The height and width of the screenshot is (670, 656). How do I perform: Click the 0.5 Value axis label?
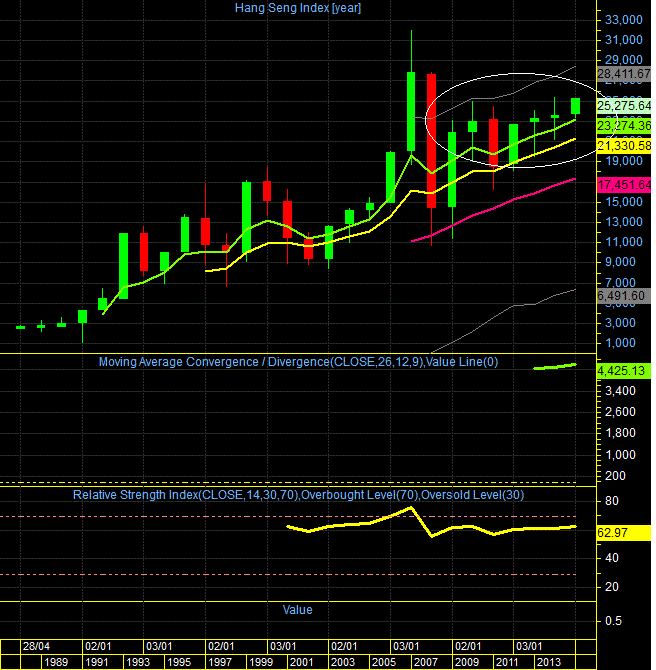pyautogui.click(x=613, y=621)
